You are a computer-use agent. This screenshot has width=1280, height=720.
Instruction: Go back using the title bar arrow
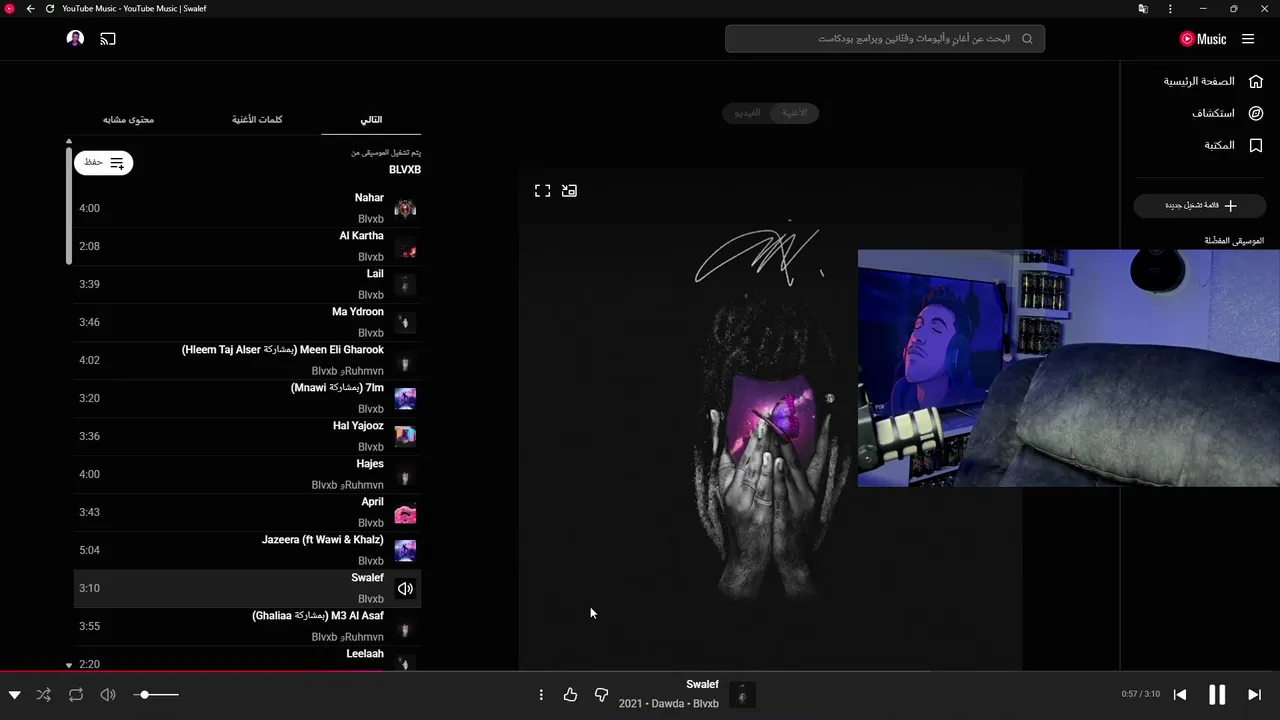click(x=30, y=9)
